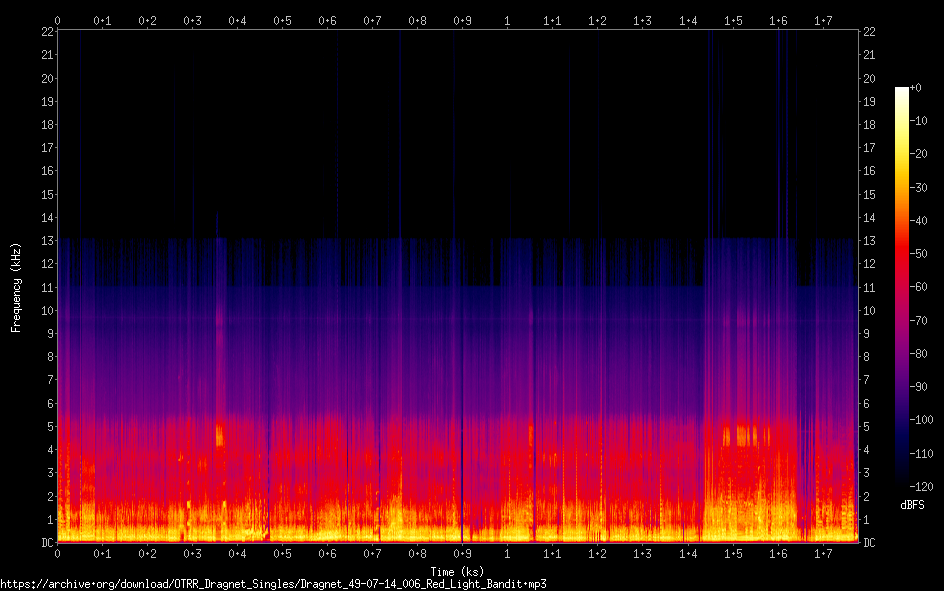Click the 1.7 tick on the bottom time axis
Viewport: 944px width, 591px height.
[x=823, y=553]
